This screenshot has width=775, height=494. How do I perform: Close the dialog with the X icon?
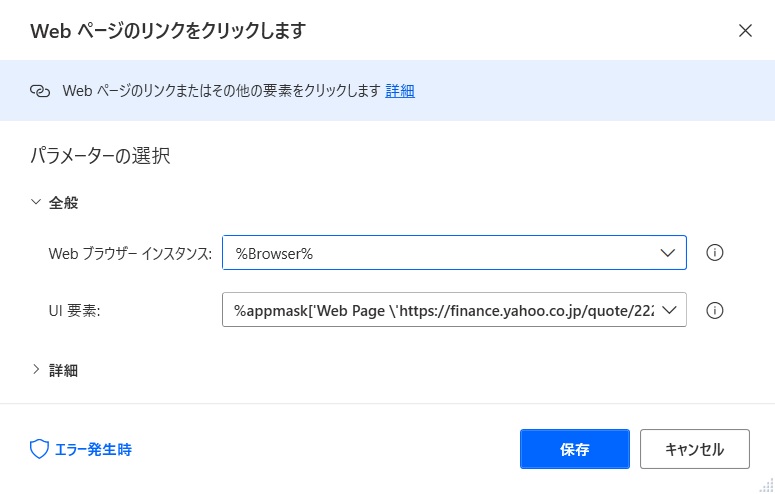pyautogui.click(x=745, y=31)
